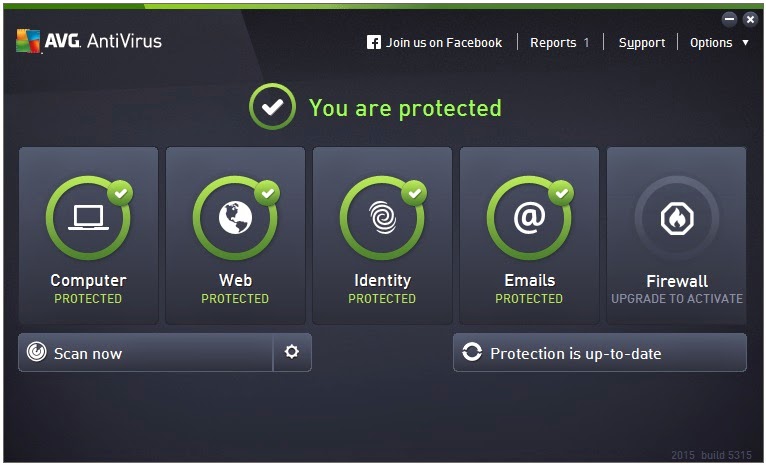Open the Options menu
Image resolution: width=766 pixels, height=465 pixels.
click(711, 43)
